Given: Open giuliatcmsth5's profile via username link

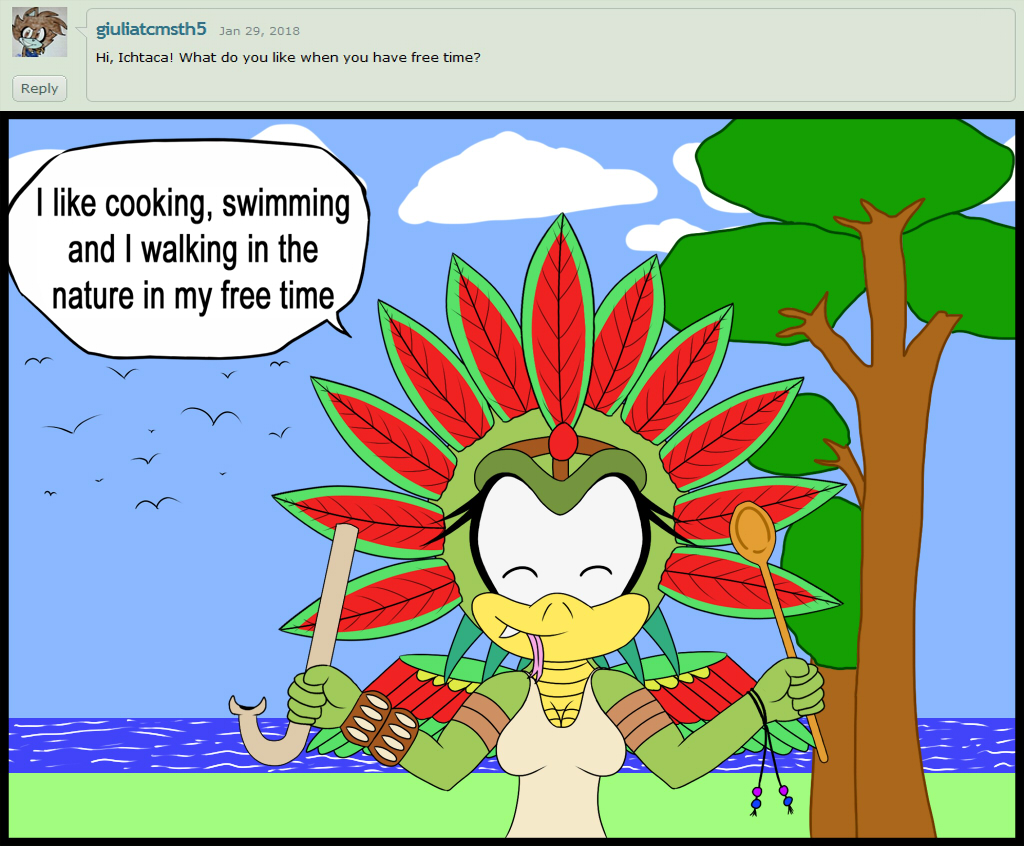Looking at the screenshot, I should 151,29.
